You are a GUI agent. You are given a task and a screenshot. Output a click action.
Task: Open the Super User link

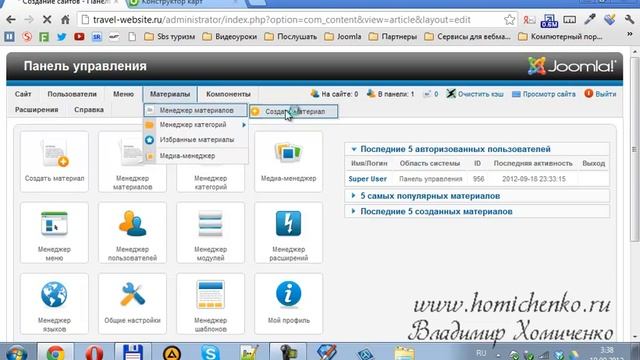coord(367,179)
